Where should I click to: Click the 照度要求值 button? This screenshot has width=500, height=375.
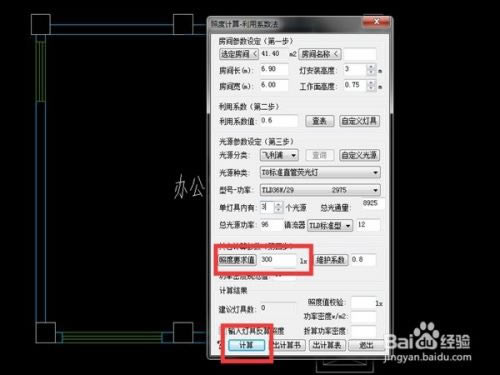237,260
